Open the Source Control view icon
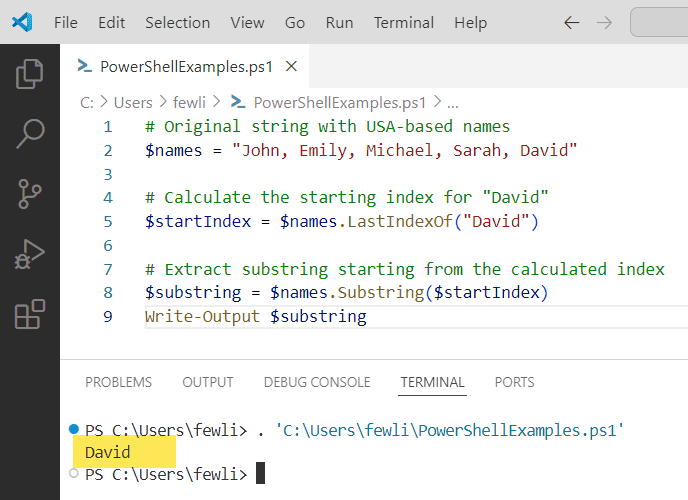688x500 pixels. point(30,193)
